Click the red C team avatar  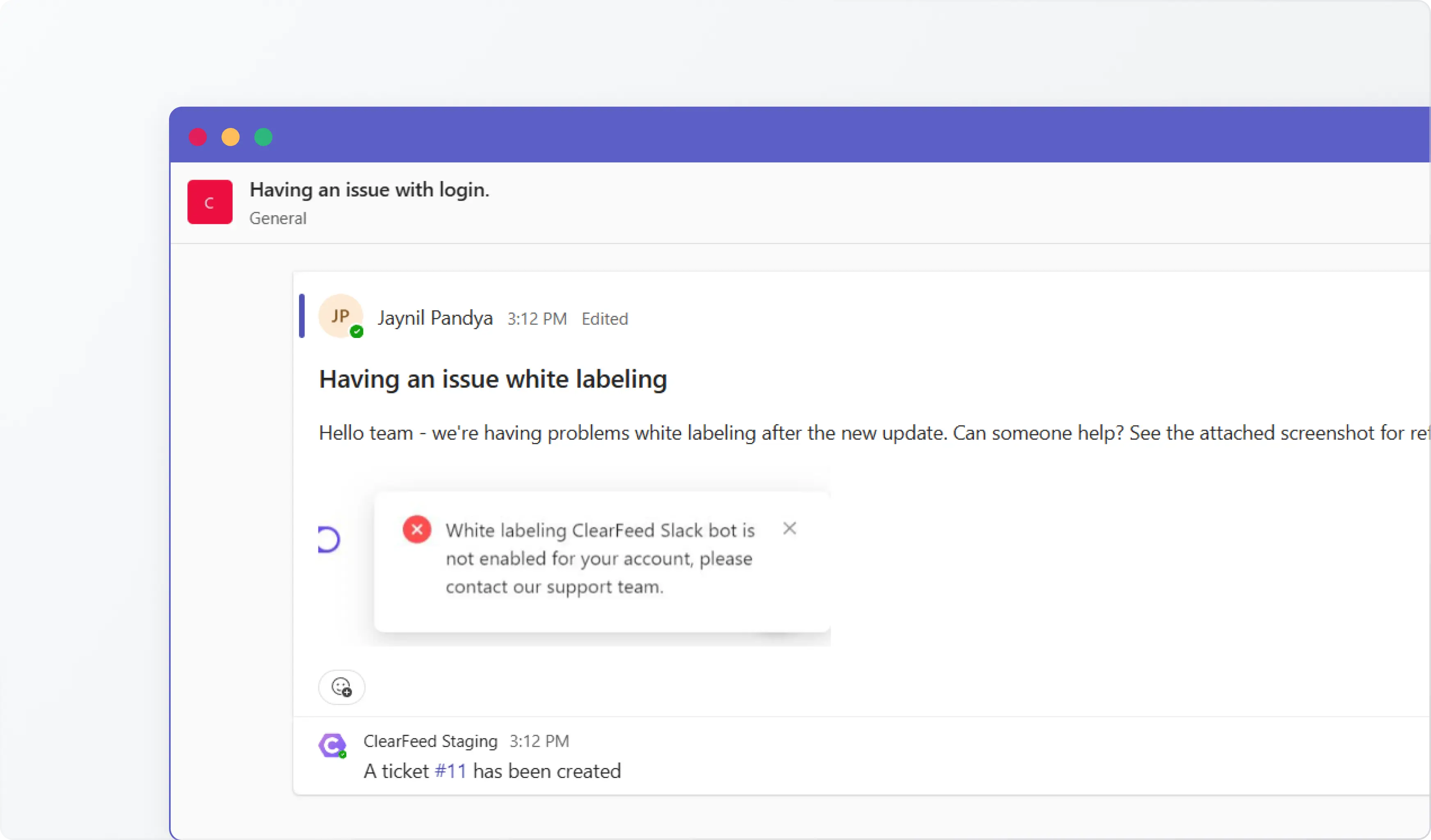210,202
